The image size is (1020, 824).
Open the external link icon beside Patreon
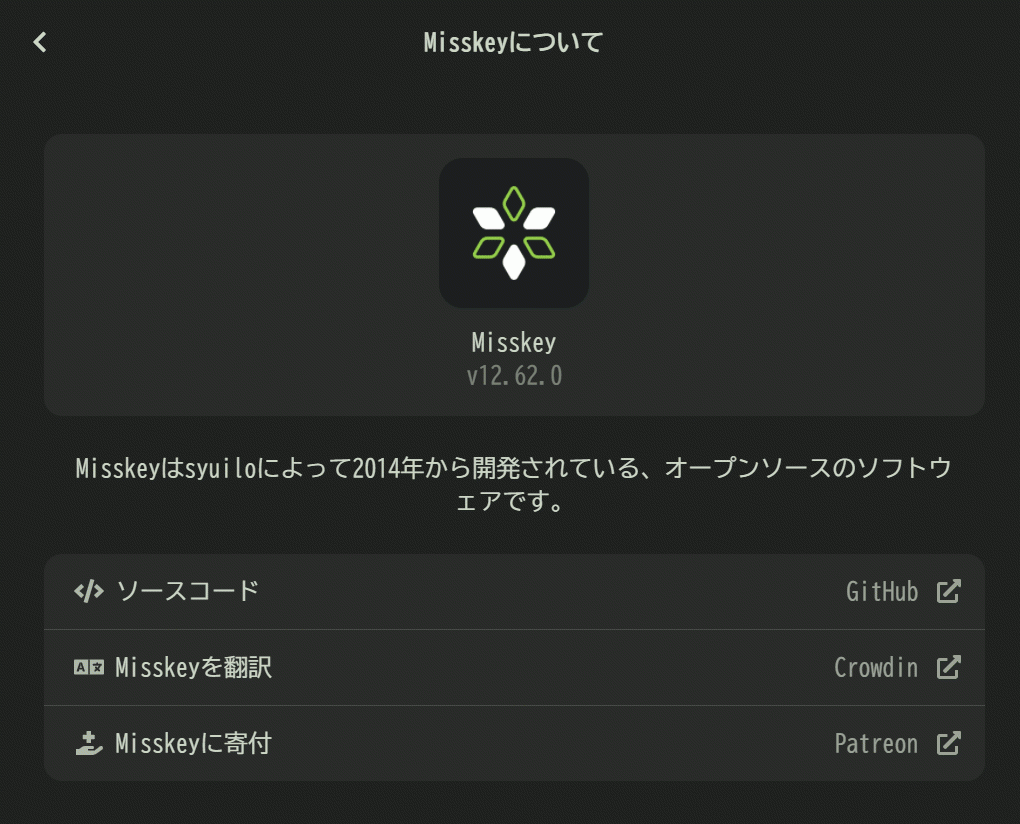point(948,743)
